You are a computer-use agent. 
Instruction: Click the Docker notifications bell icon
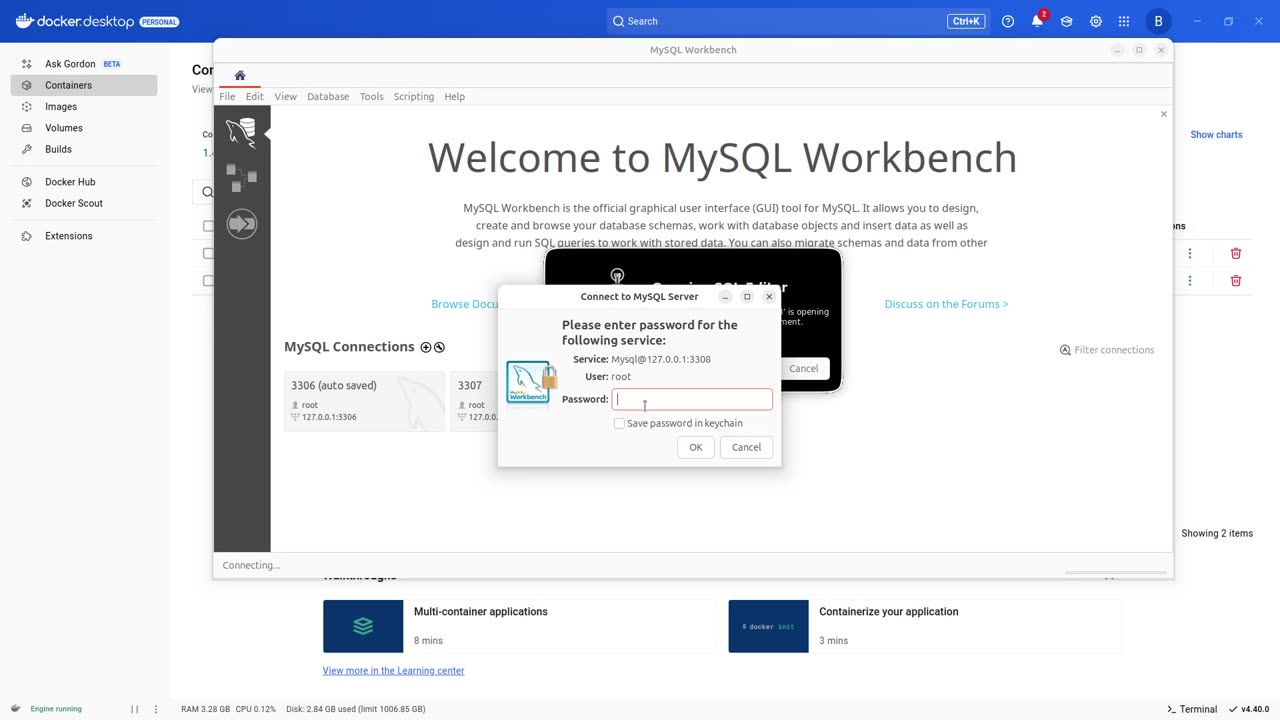tap(1037, 21)
